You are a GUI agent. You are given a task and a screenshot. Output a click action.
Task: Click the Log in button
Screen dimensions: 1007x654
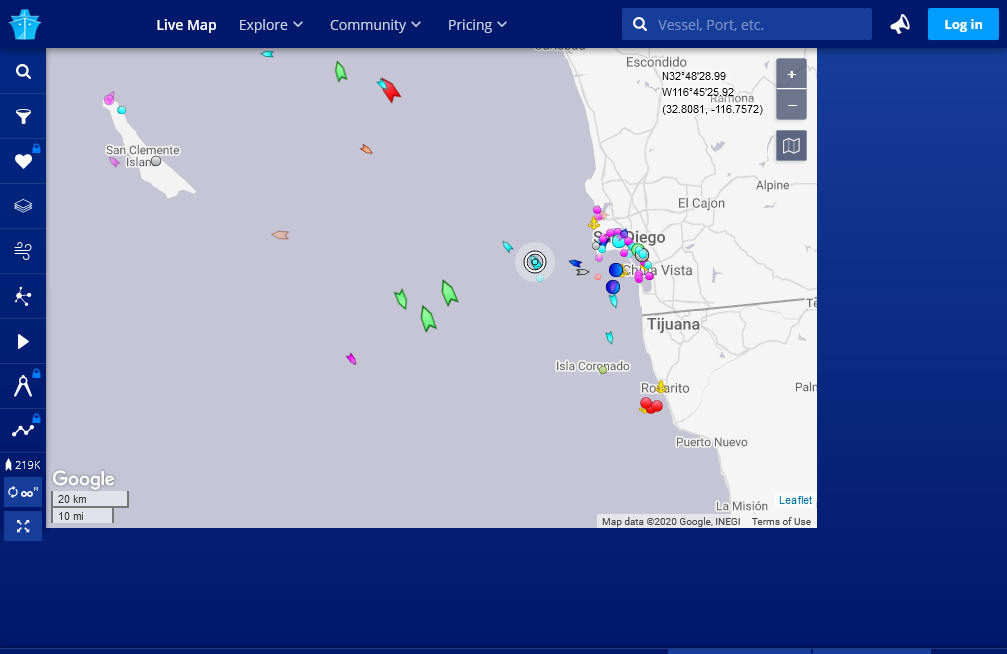pos(963,24)
